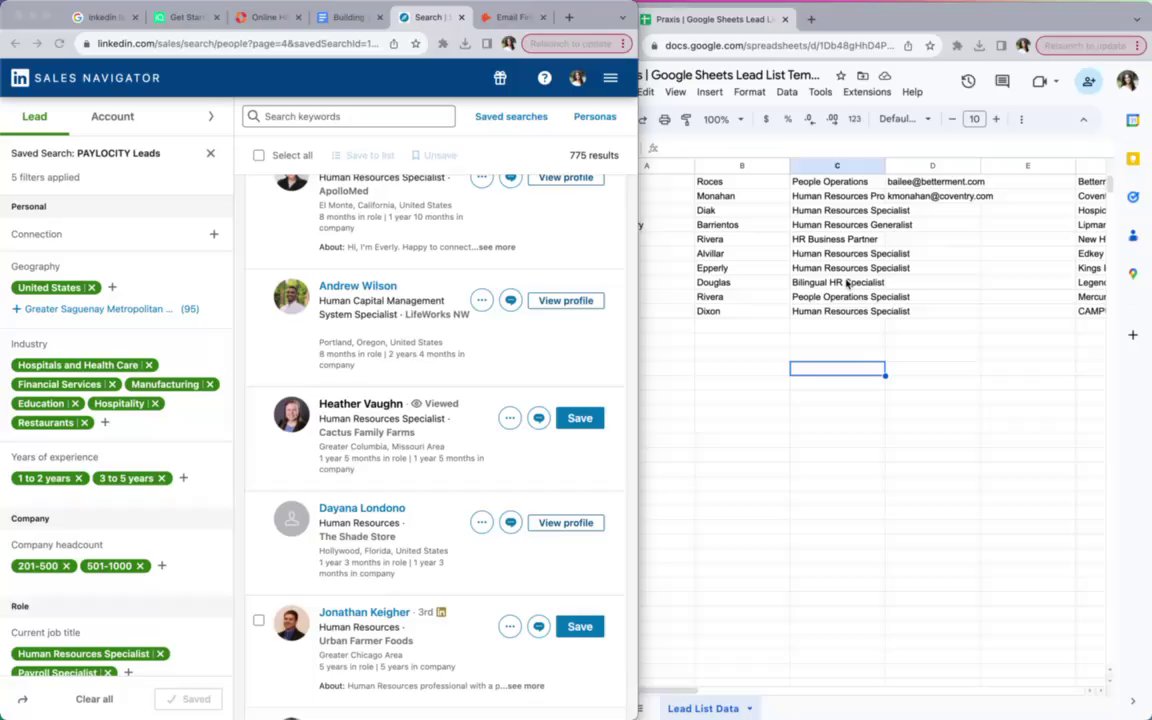This screenshot has height=720, width=1152.
Task: Open more options for Heather Vaughn
Action: point(510,418)
